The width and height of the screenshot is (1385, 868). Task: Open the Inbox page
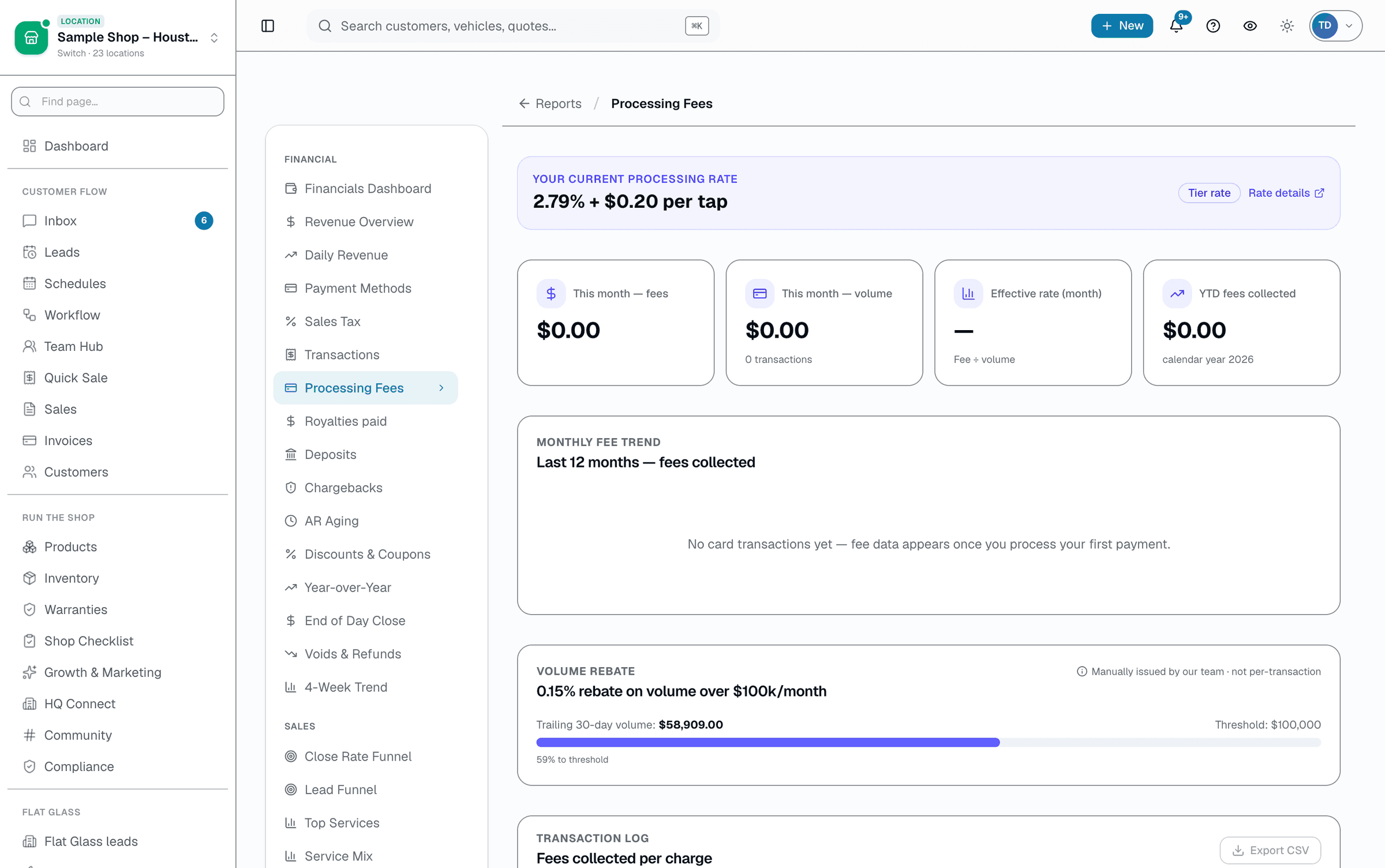118,221
